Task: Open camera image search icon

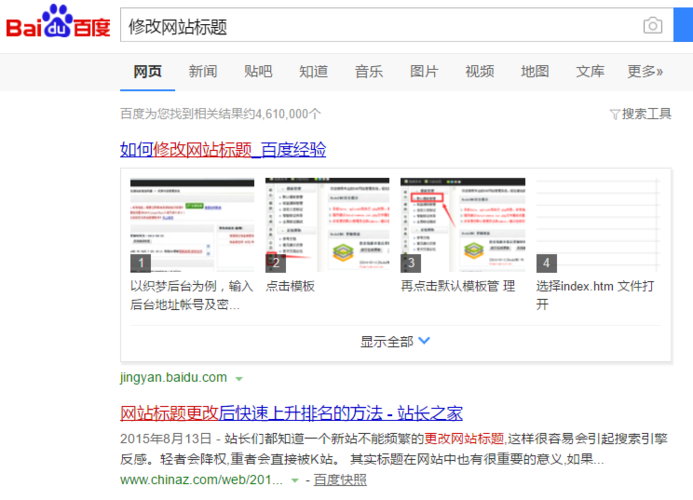Action: (652, 26)
